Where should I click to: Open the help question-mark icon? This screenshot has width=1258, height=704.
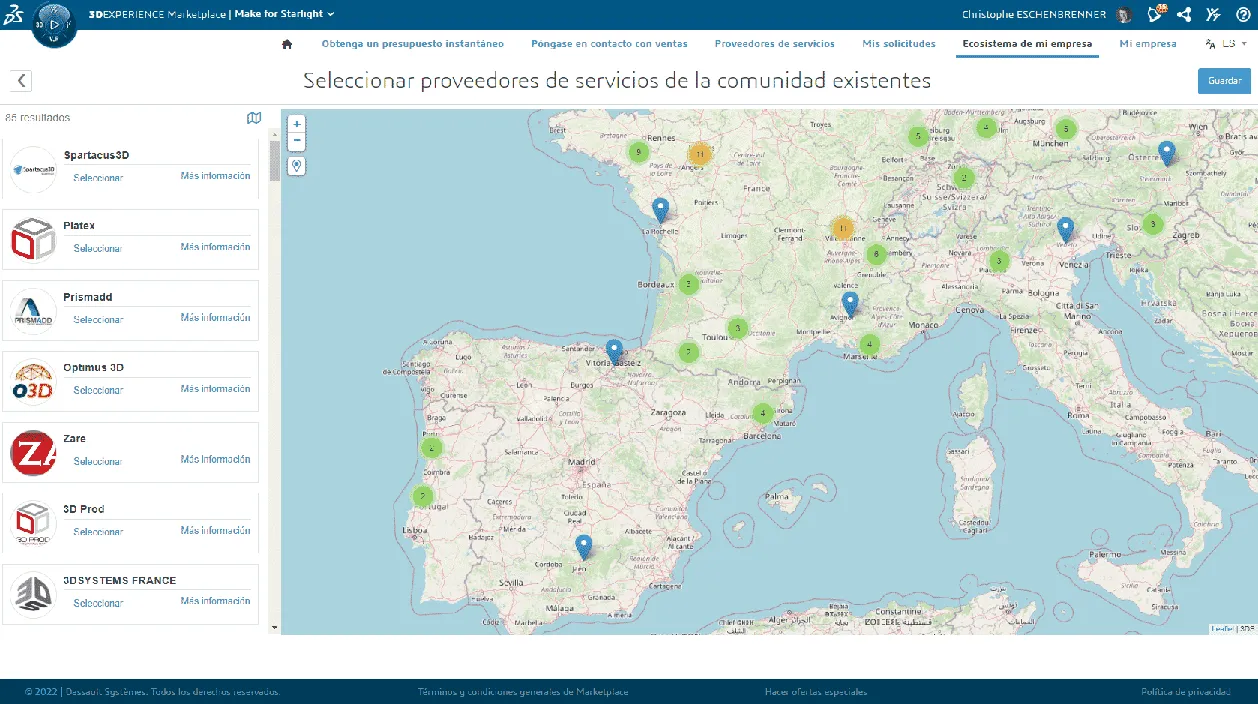1242,15
